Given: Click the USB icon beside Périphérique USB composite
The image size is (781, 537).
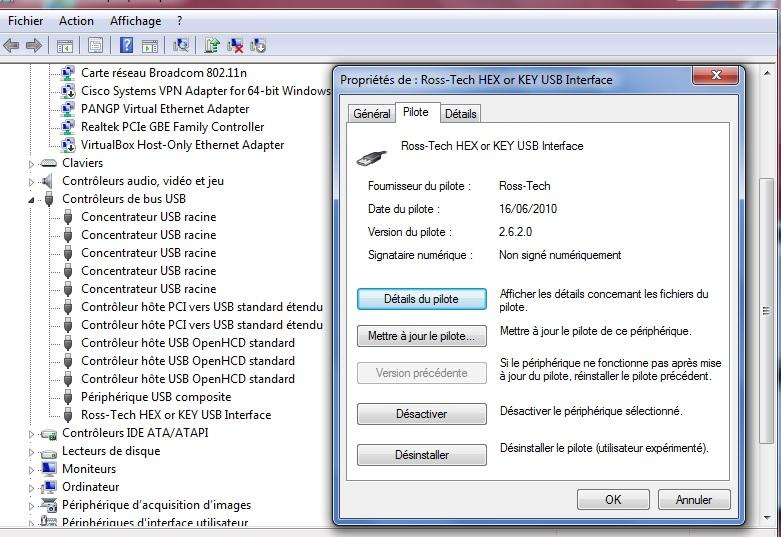Looking at the screenshot, I should click(x=68, y=397).
